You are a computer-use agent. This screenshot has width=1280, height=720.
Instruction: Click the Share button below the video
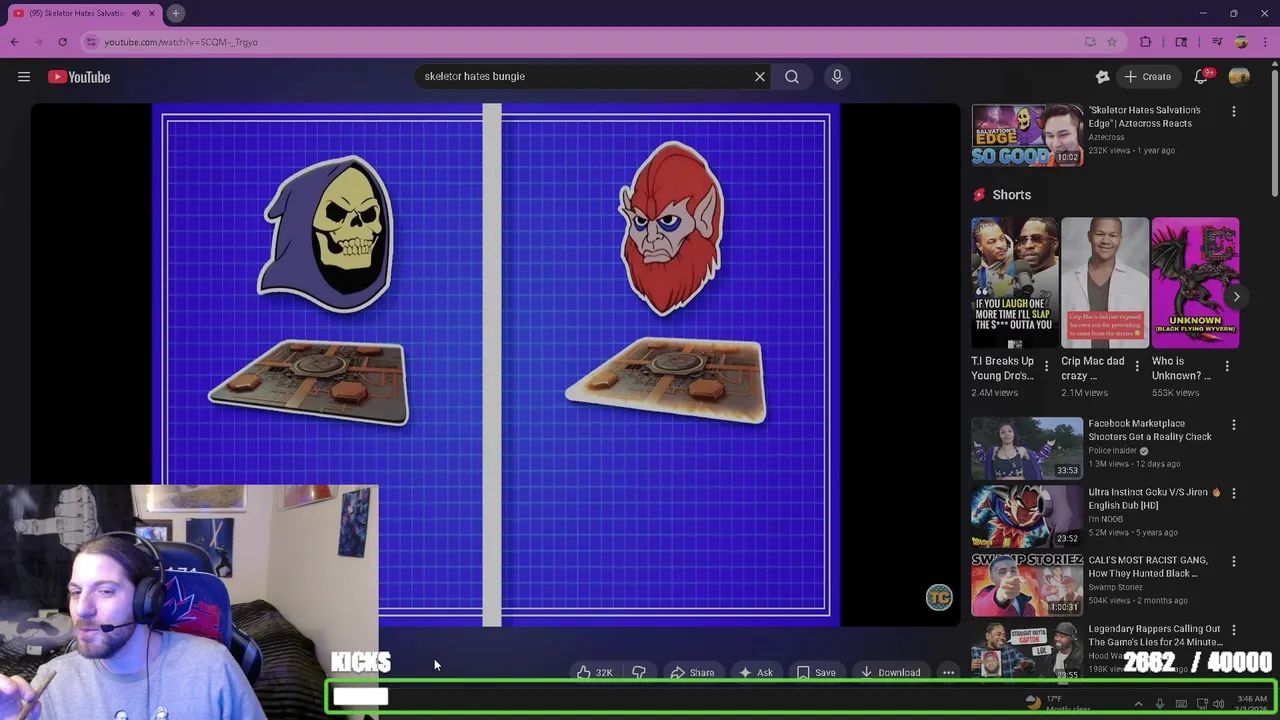692,673
